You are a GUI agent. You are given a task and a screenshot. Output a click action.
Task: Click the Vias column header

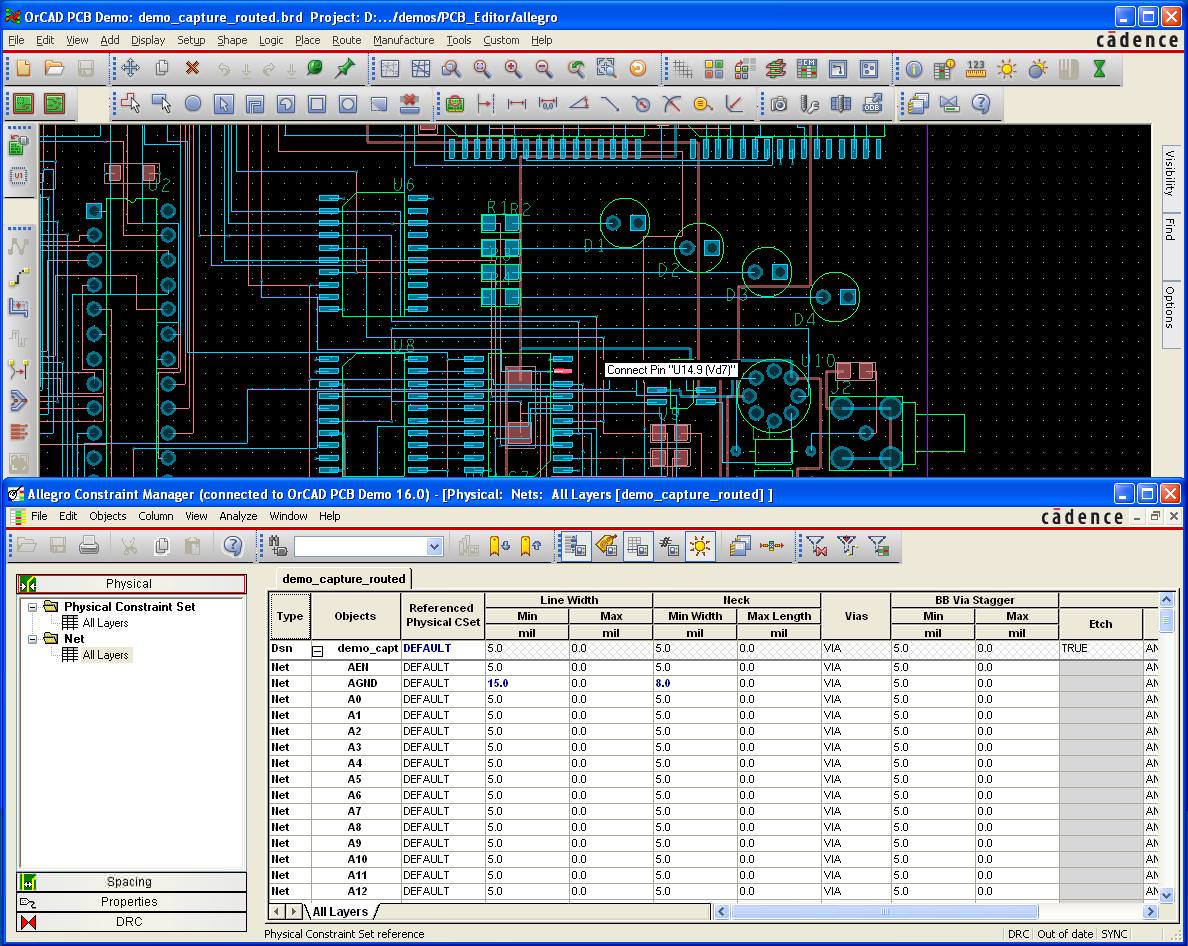(x=855, y=616)
